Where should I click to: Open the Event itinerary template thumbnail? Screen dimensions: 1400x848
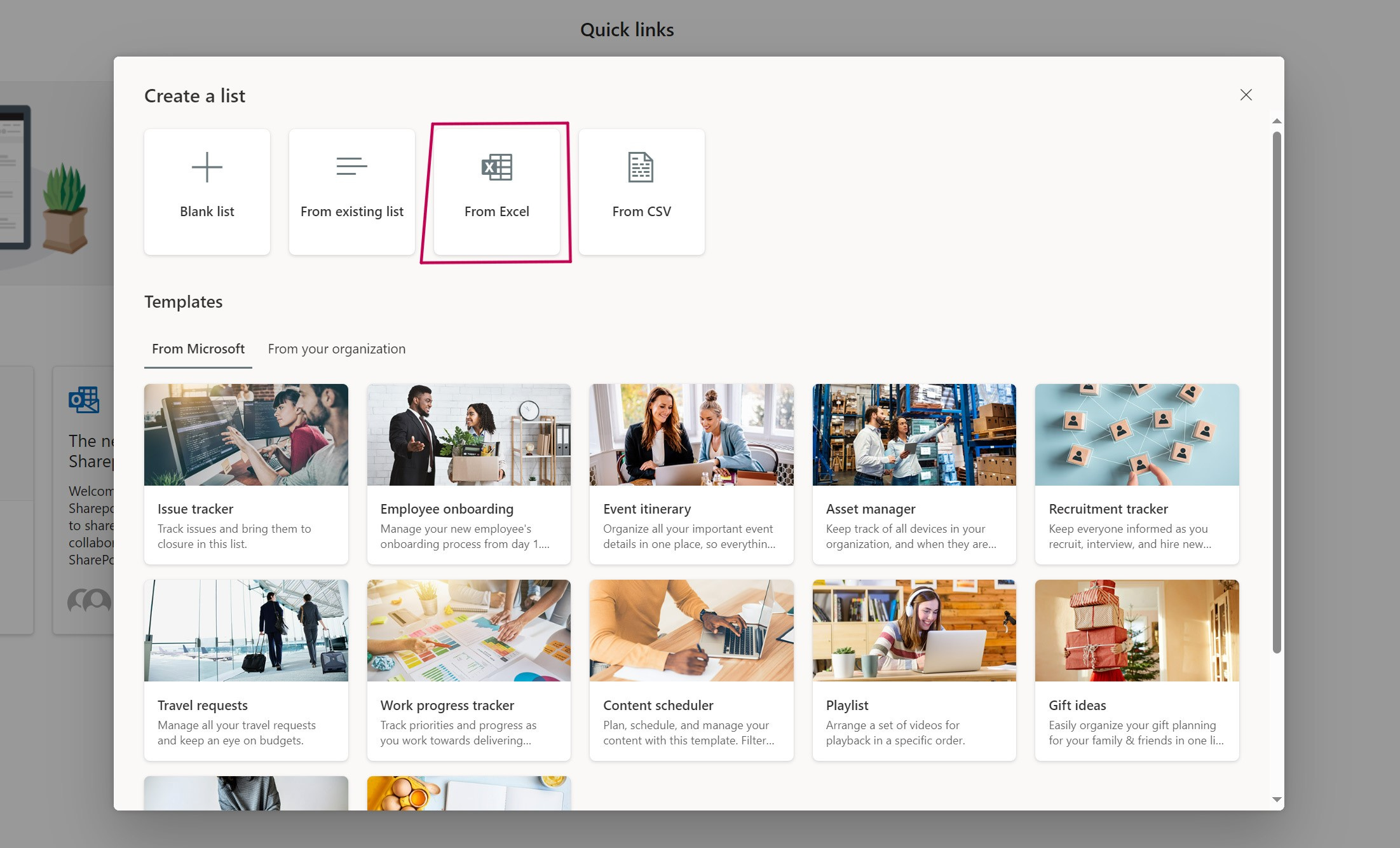point(691,435)
